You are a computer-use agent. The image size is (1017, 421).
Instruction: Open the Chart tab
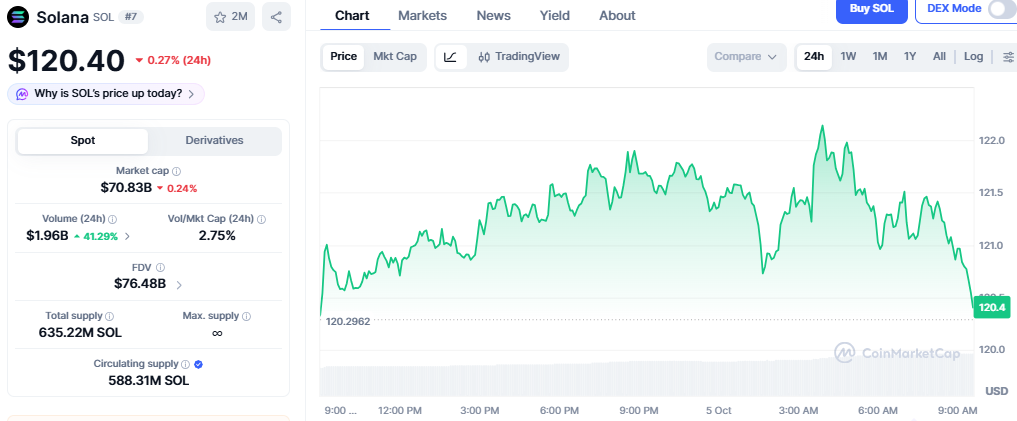352,16
